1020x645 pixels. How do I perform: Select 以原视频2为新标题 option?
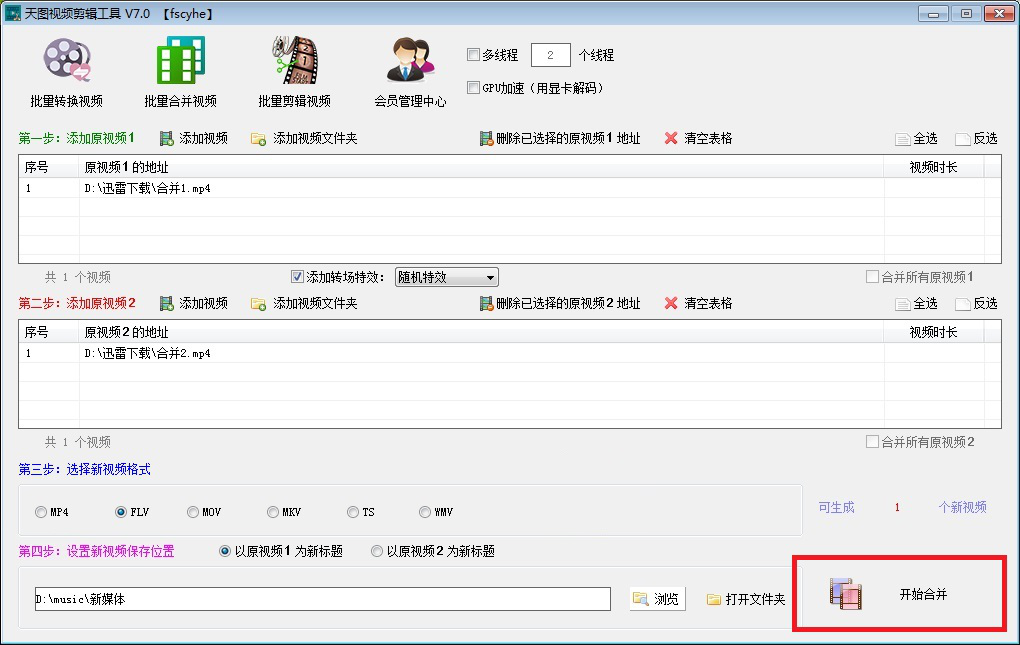point(377,551)
